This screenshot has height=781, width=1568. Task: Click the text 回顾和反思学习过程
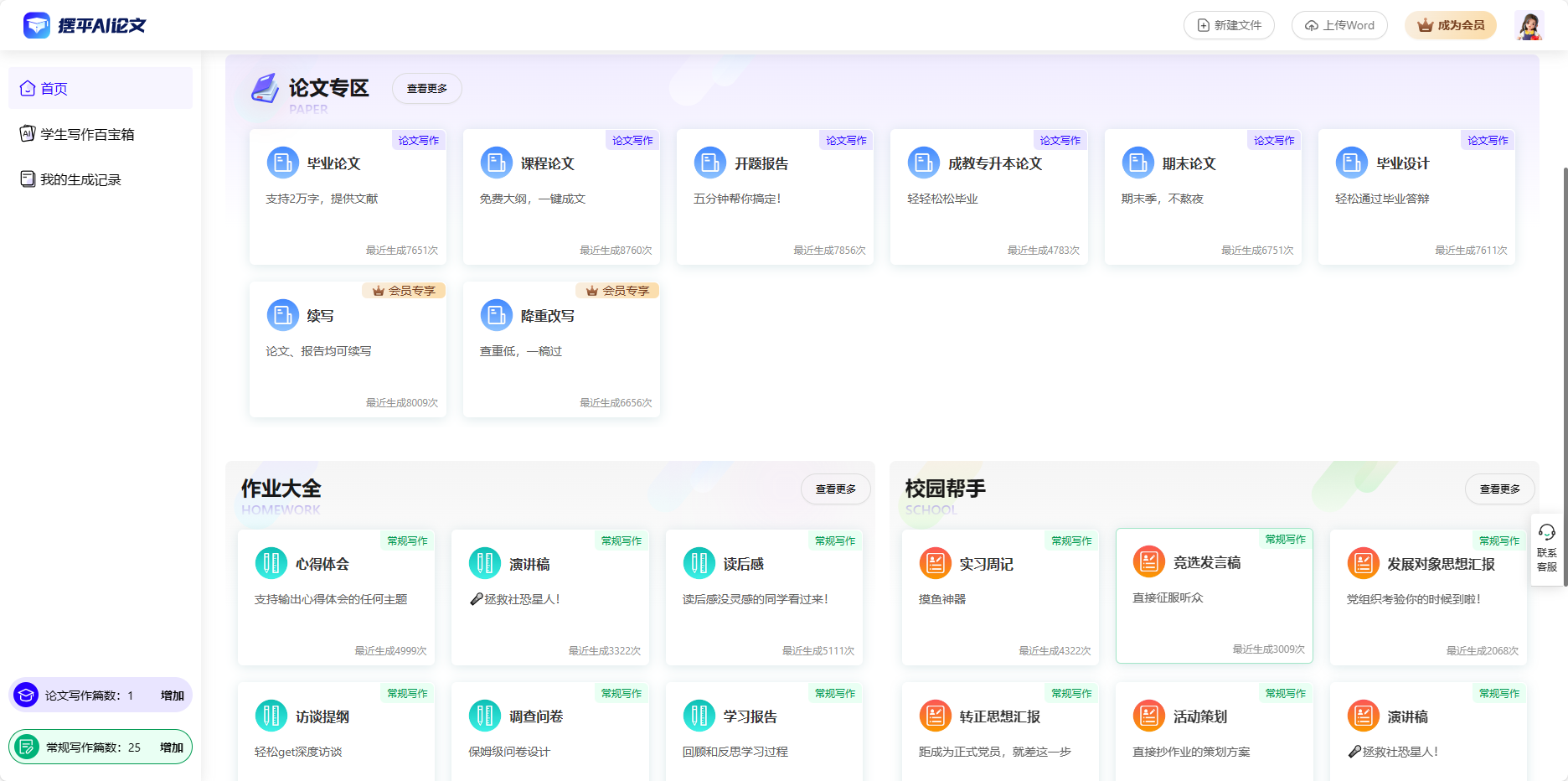click(x=735, y=752)
